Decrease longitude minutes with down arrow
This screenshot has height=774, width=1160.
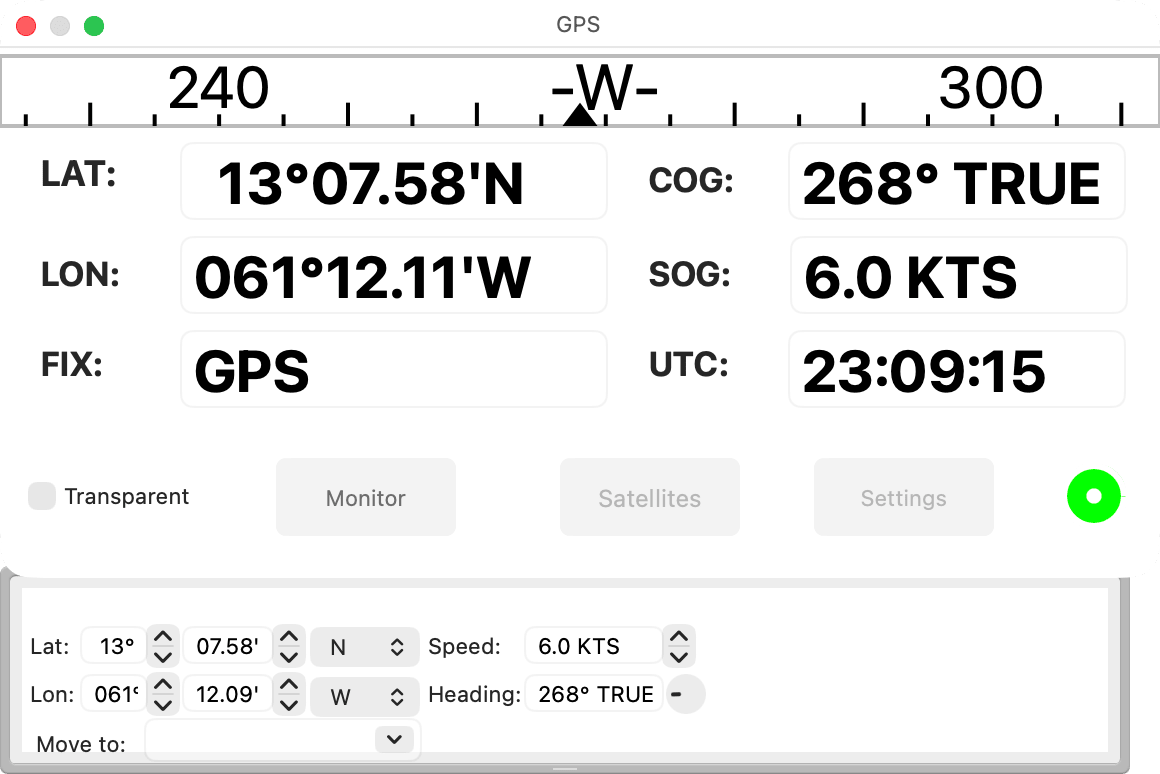(289, 704)
